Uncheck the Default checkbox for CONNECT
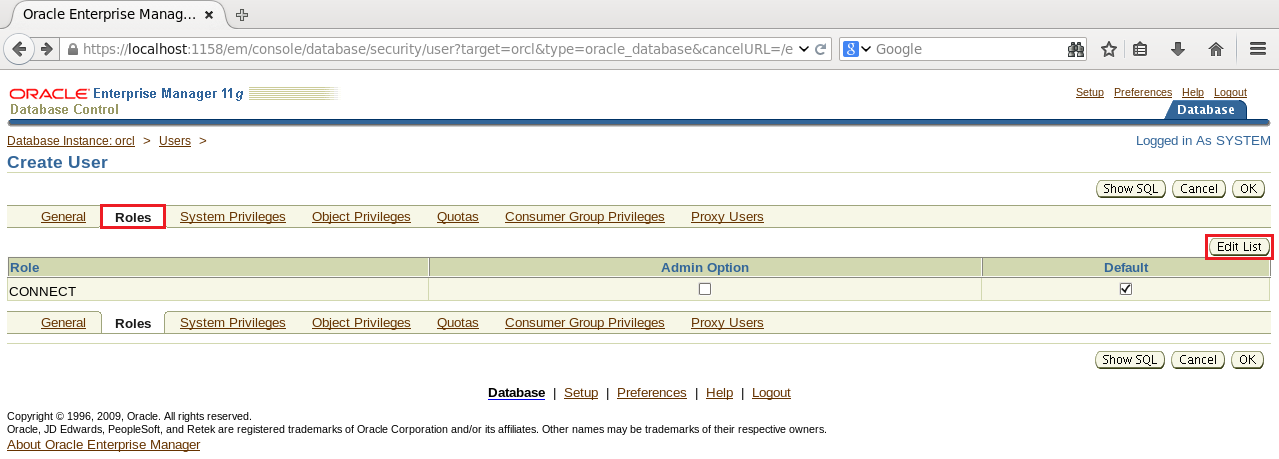Screen dimensions: 1279x459 pyautogui.click(x=1126, y=289)
